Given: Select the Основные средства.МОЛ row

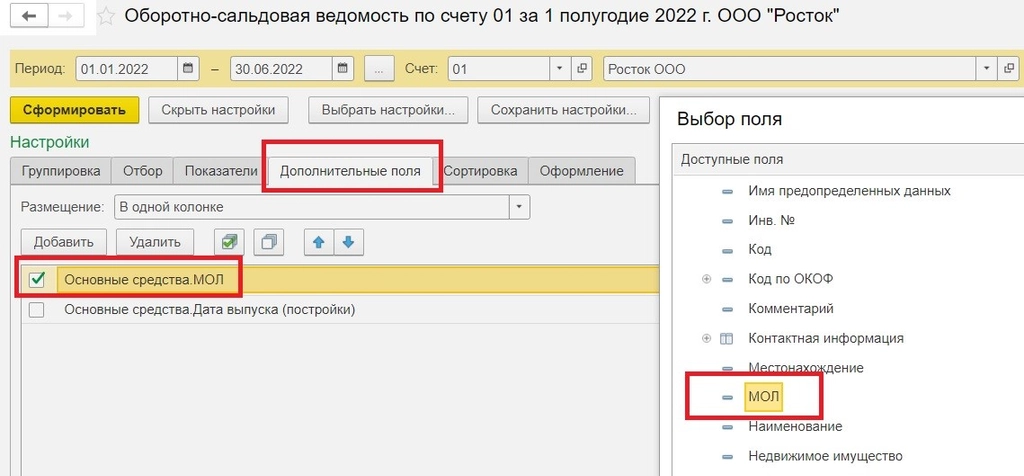Looking at the screenshot, I should click(x=340, y=280).
